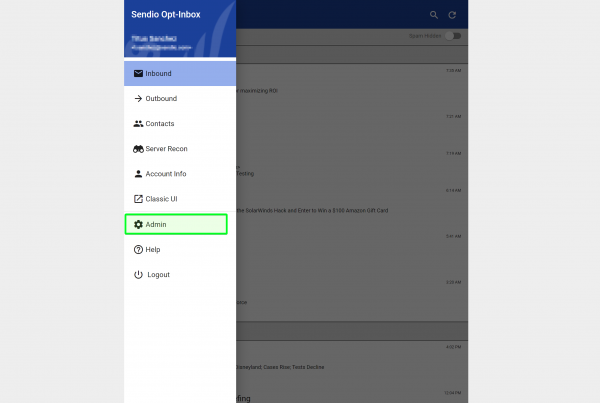The width and height of the screenshot is (600, 403).
Task: Open the SolarWinds Hack email row
Action: pos(352,209)
